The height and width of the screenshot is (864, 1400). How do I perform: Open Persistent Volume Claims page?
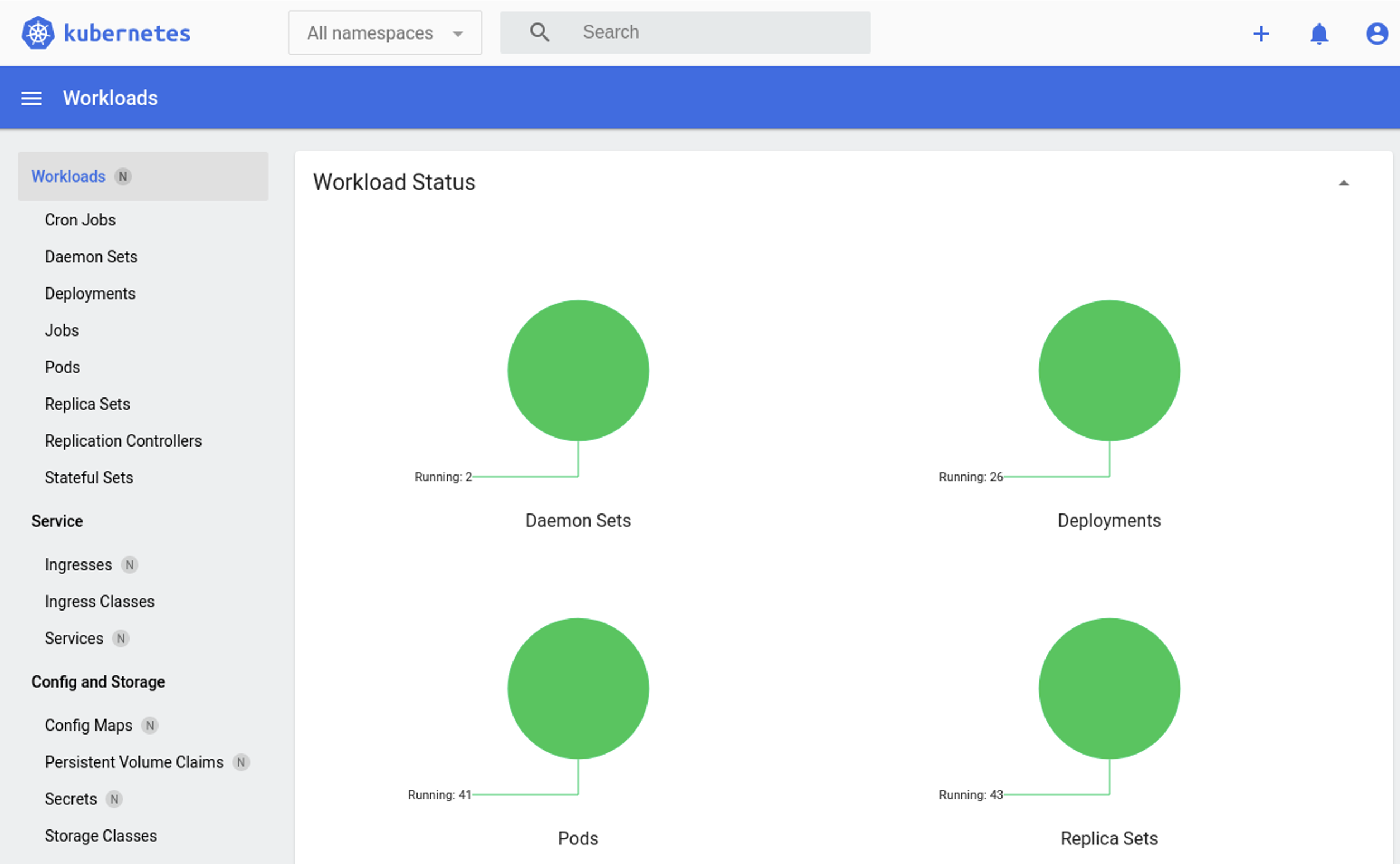135,762
